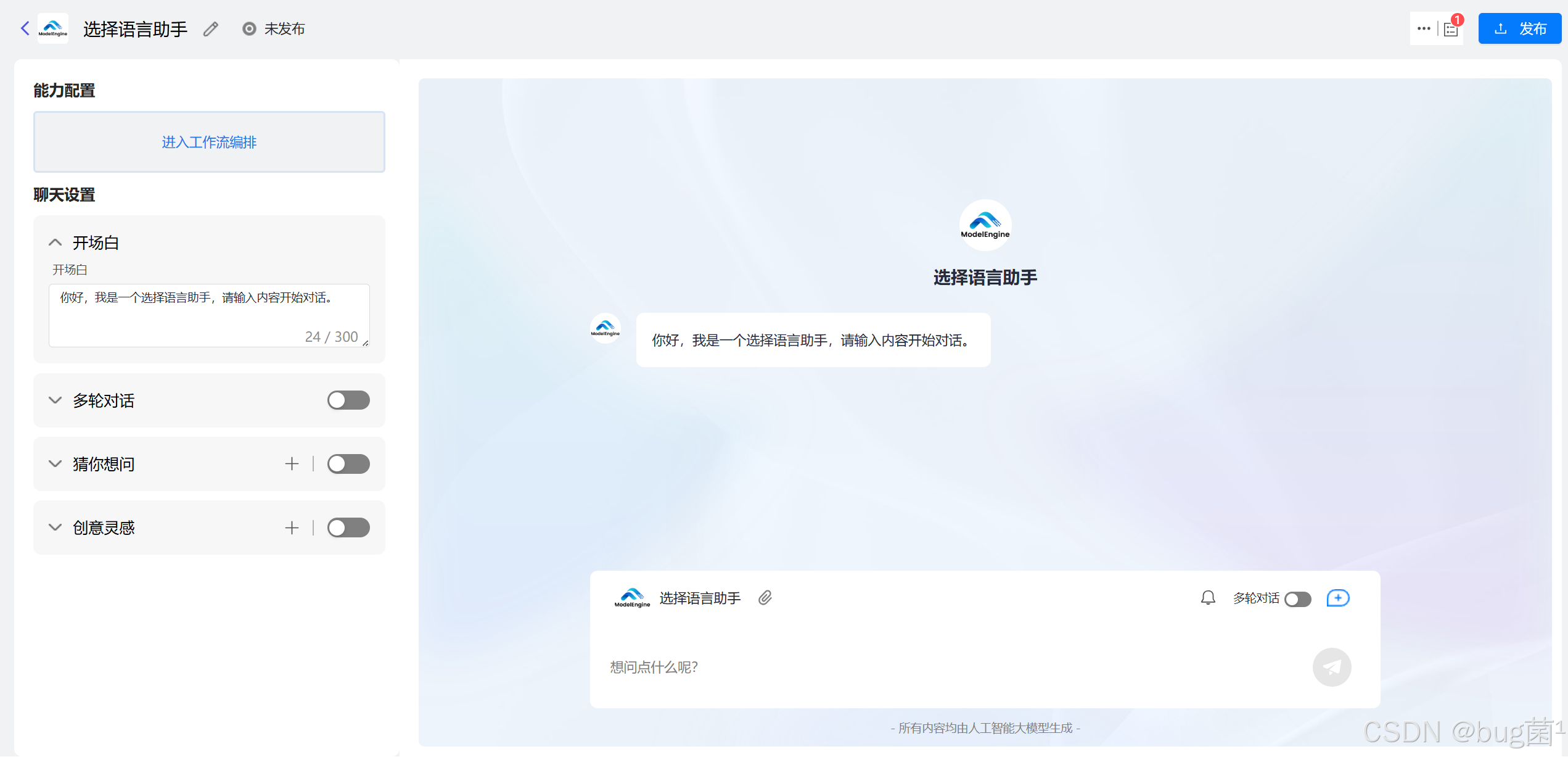Open the three-dots more options menu
1568x757 pixels.
[x=1423, y=28]
